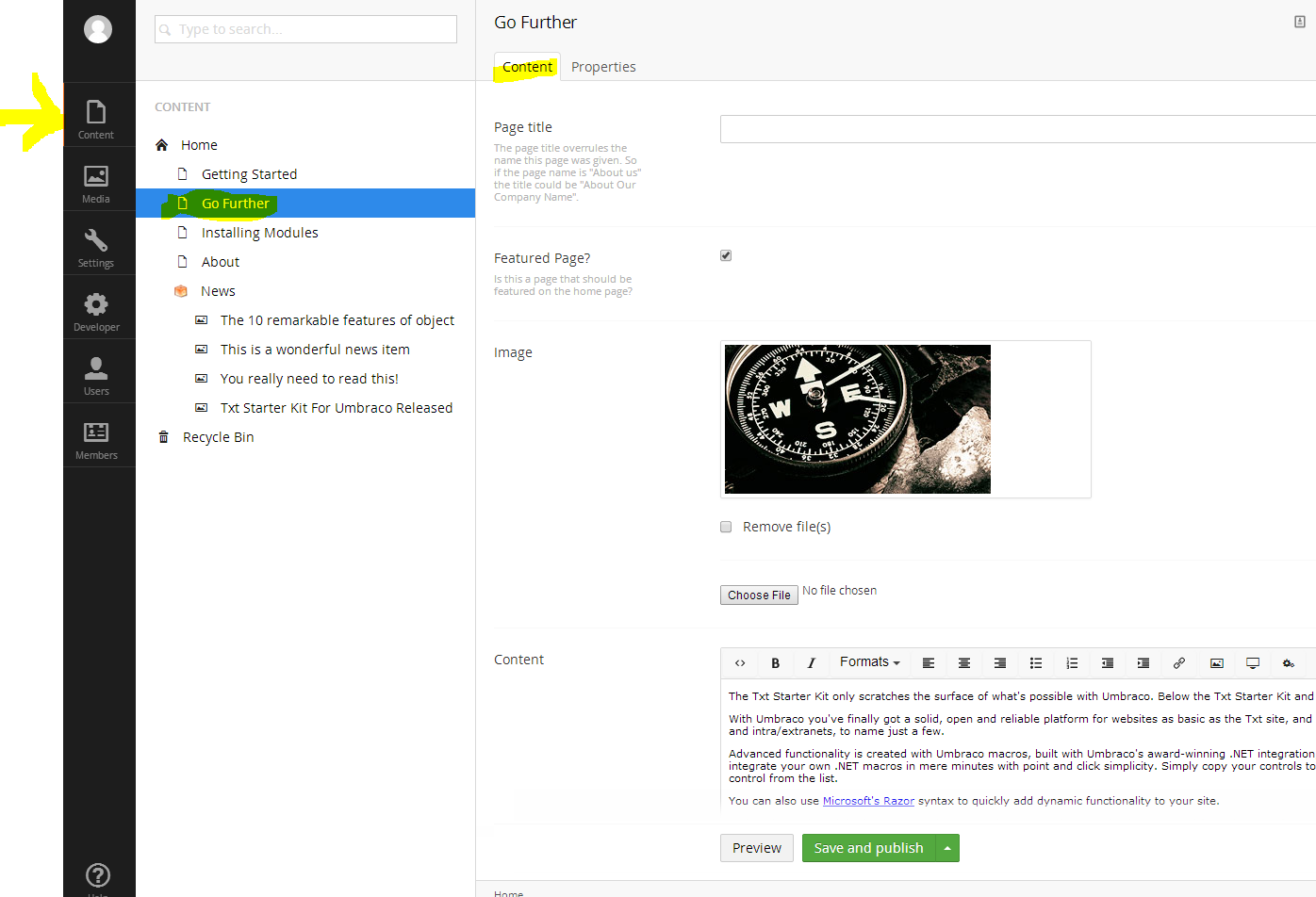The image size is (1316, 897).
Task: Embed media in editor toolbar
Action: point(1253,663)
